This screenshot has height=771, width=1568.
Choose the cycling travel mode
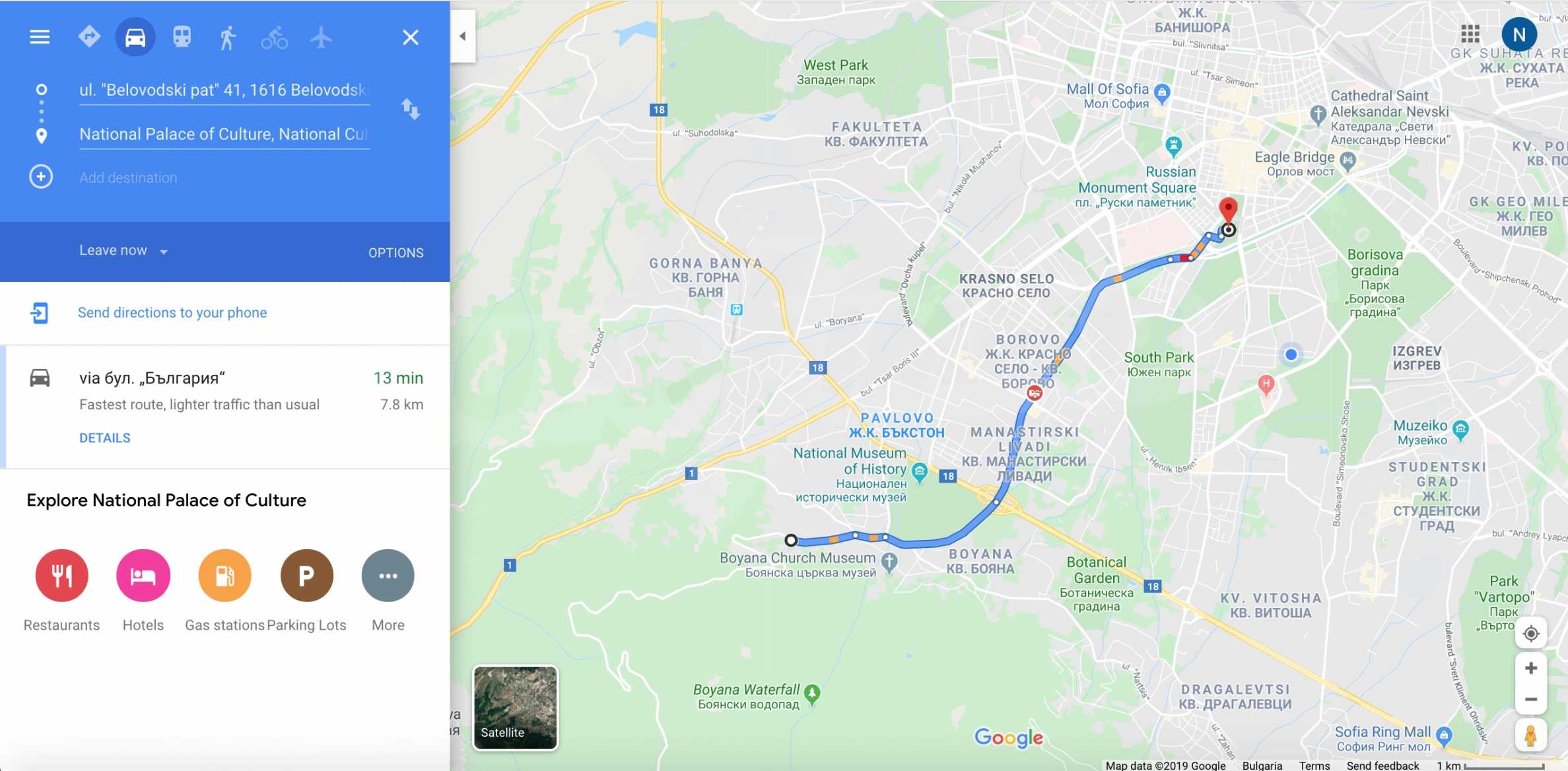coord(274,38)
